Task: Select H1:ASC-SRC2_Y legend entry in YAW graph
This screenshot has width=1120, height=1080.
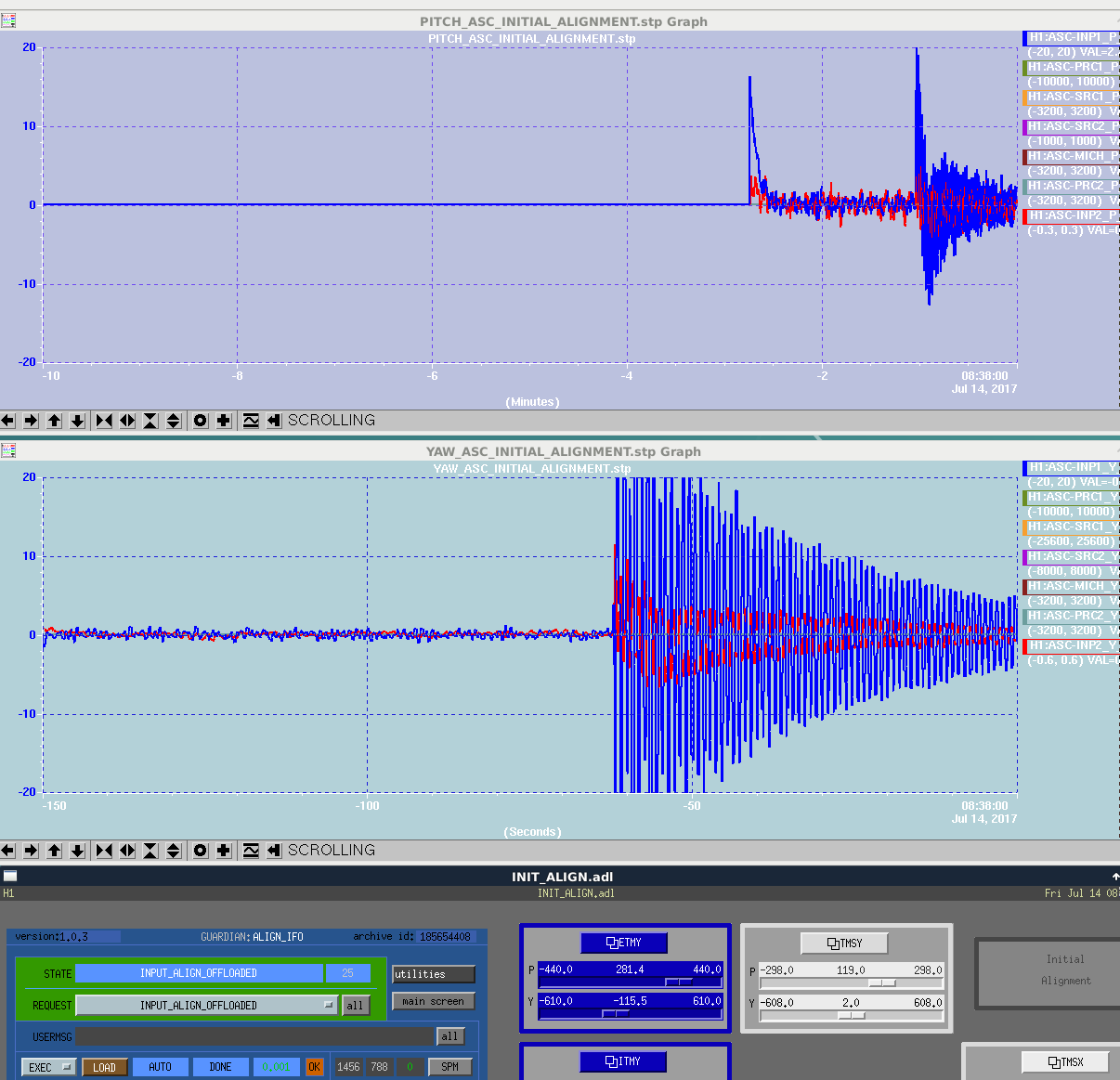Action: 1072,557
